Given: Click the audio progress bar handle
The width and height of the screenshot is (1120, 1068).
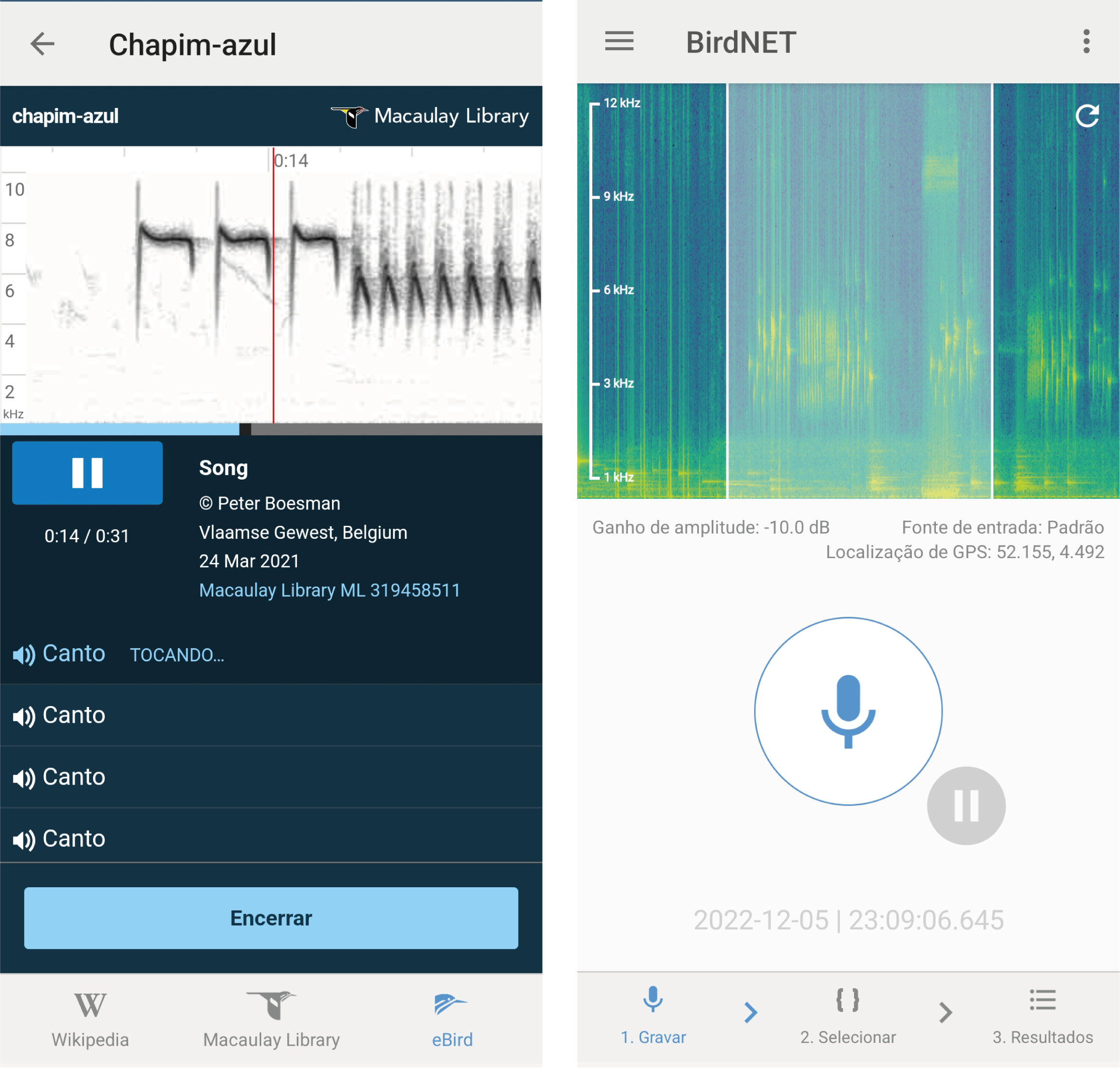Looking at the screenshot, I should (x=245, y=429).
